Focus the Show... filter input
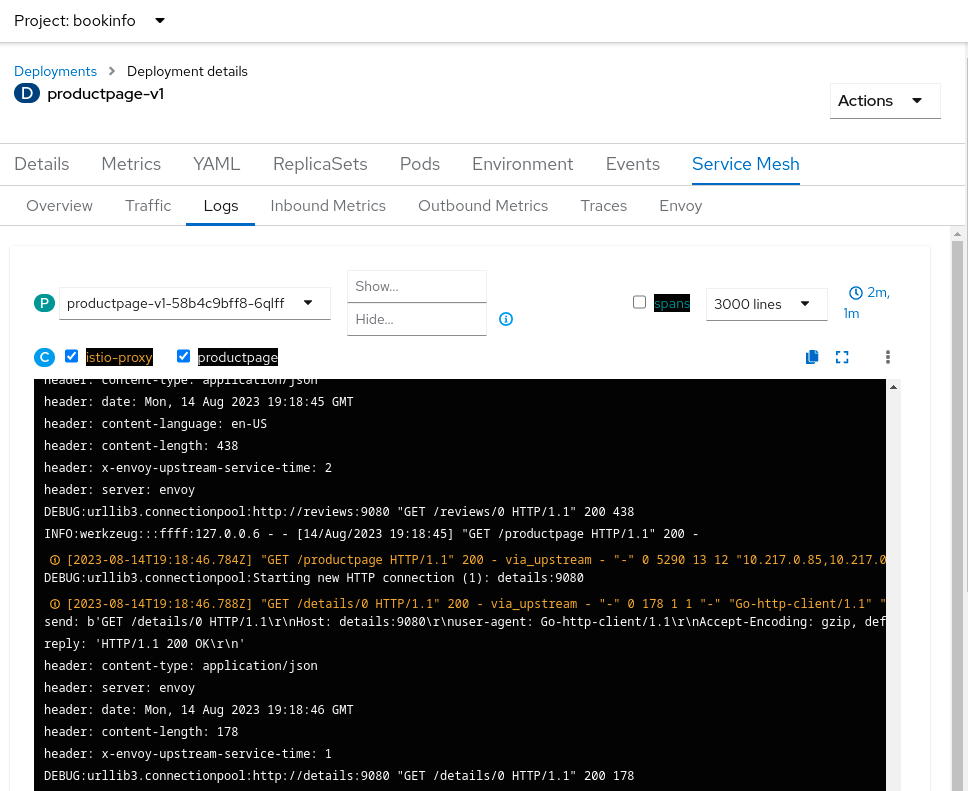Screen dimensions: 968x791 (416, 286)
